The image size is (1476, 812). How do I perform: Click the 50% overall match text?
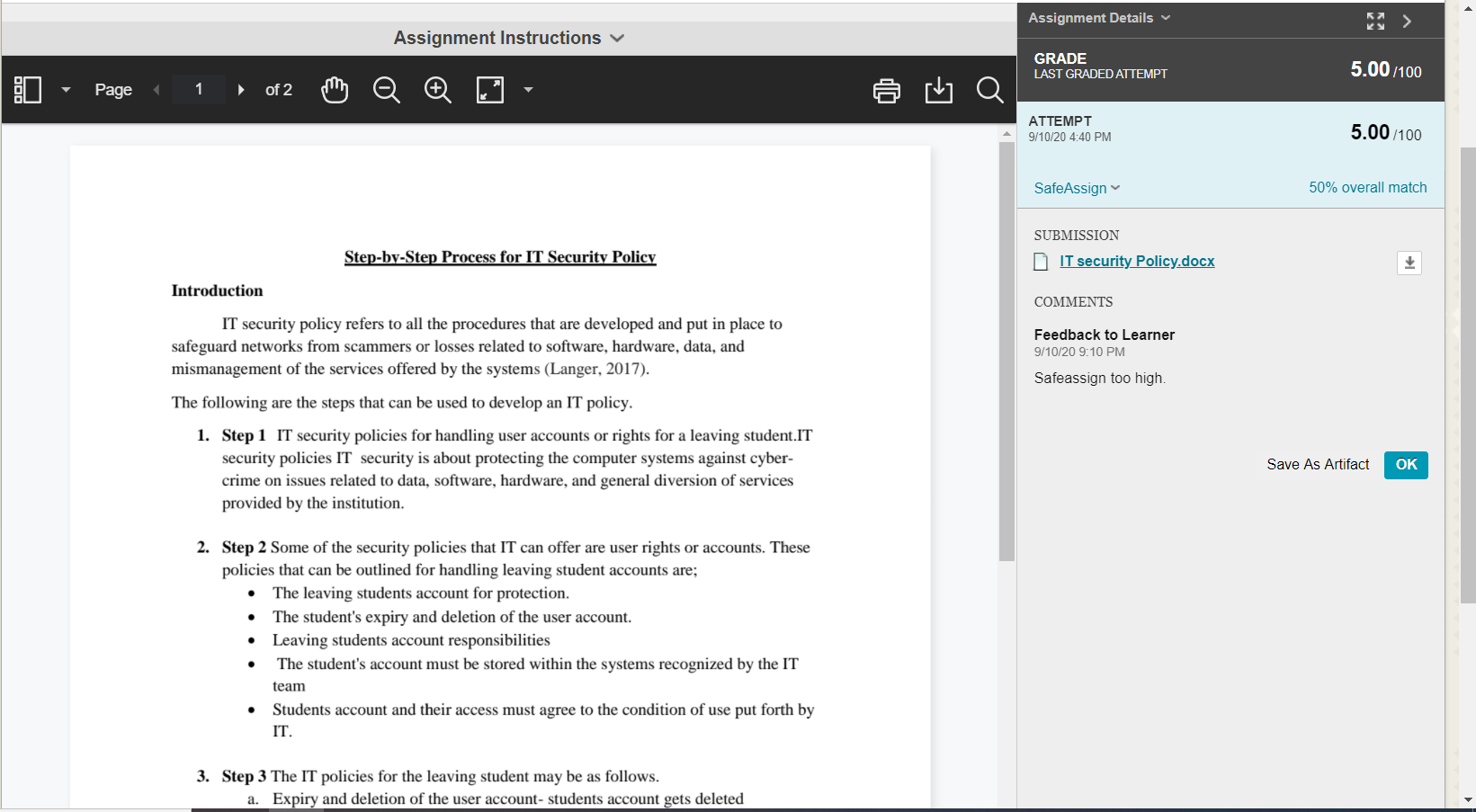(x=1367, y=187)
